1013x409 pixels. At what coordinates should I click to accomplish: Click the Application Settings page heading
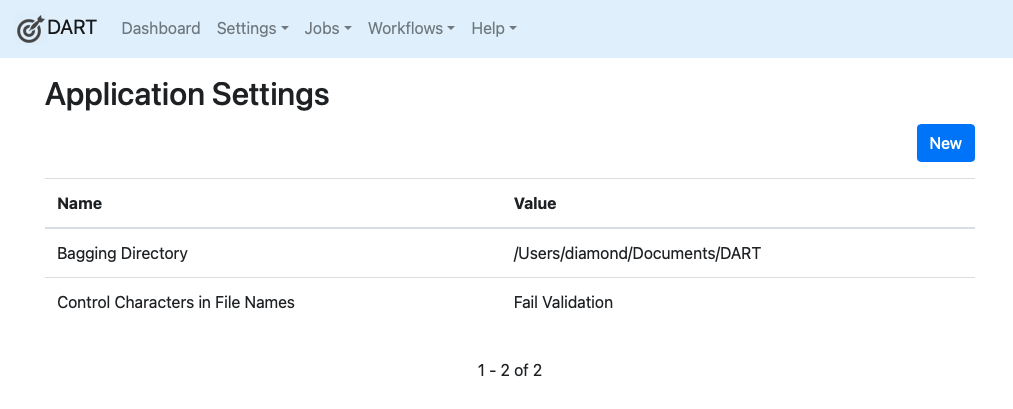tap(187, 95)
